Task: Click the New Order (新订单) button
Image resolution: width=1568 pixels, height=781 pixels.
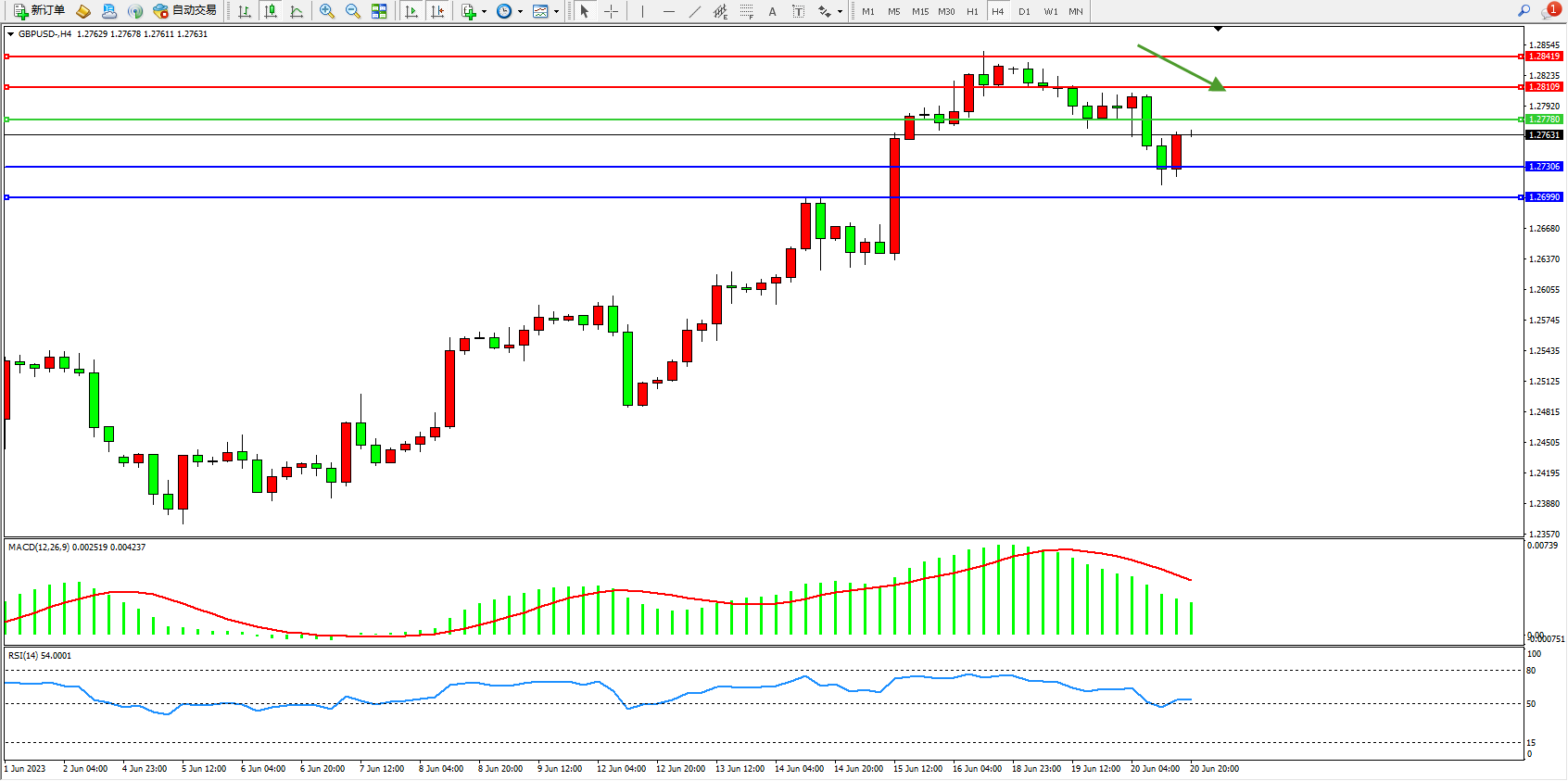Action: [x=39, y=11]
